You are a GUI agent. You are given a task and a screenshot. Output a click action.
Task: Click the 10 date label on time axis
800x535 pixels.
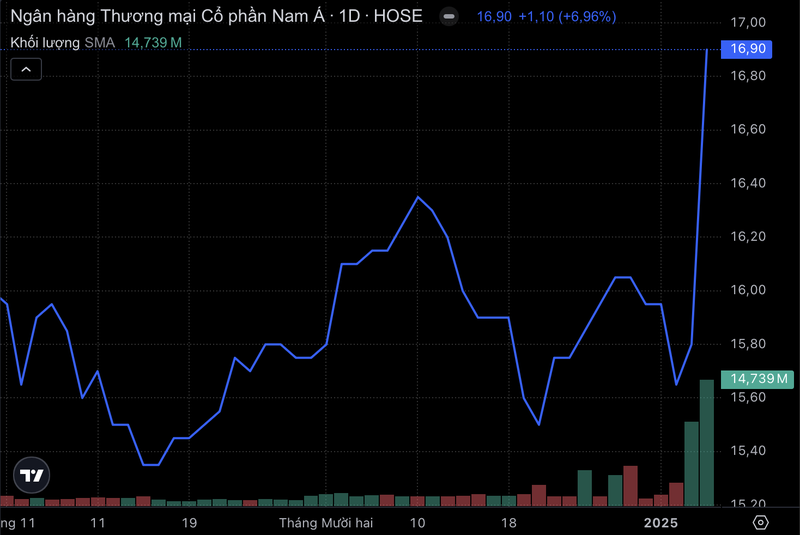tap(418, 523)
